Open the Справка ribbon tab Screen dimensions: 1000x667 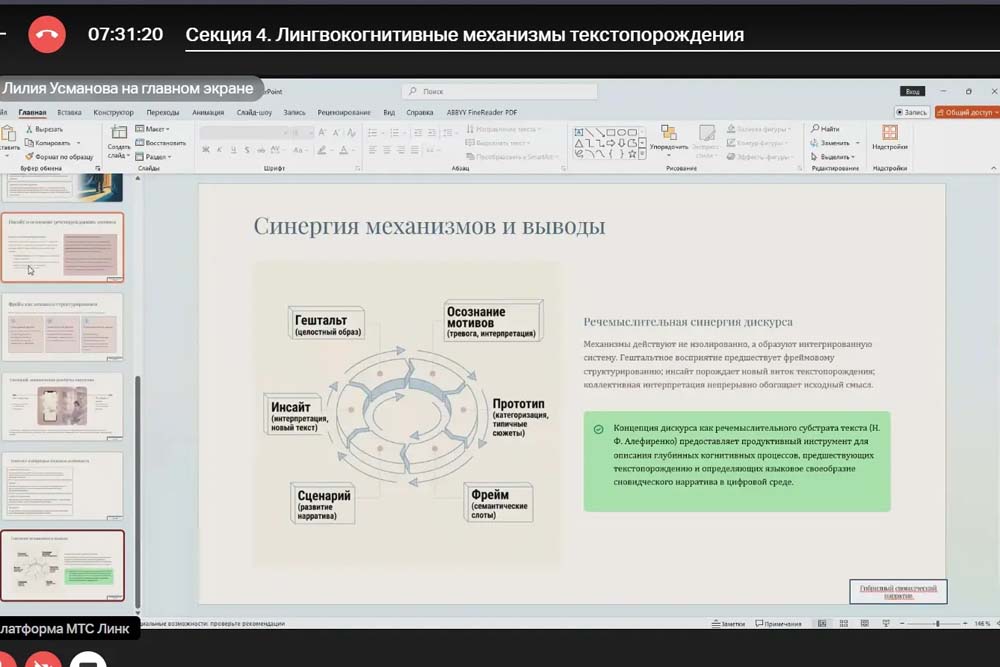click(x=420, y=112)
